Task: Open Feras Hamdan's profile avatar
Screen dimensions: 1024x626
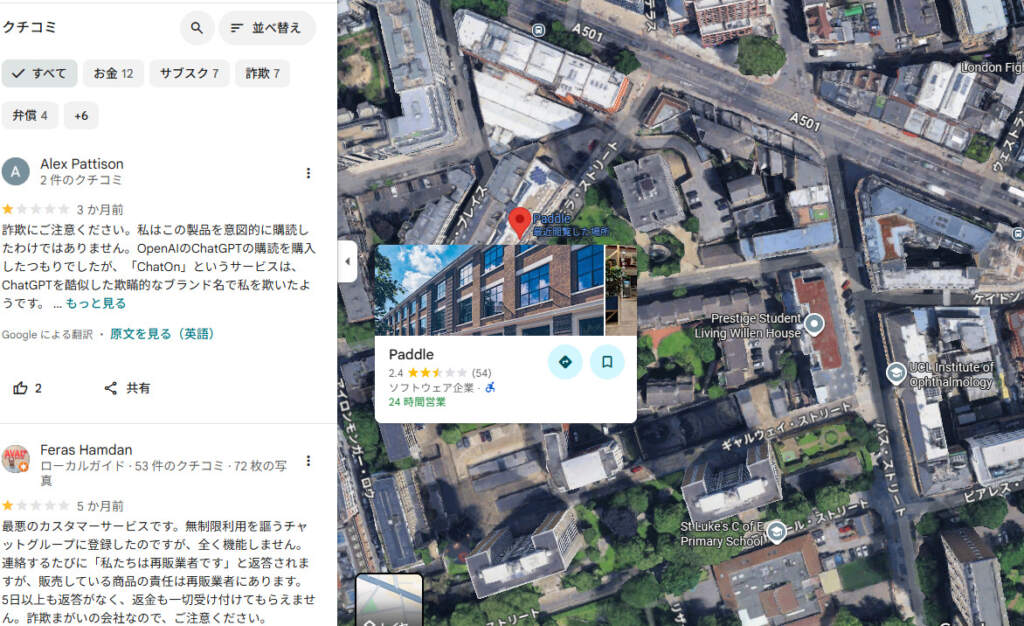Action: pyautogui.click(x=16, y=459)
